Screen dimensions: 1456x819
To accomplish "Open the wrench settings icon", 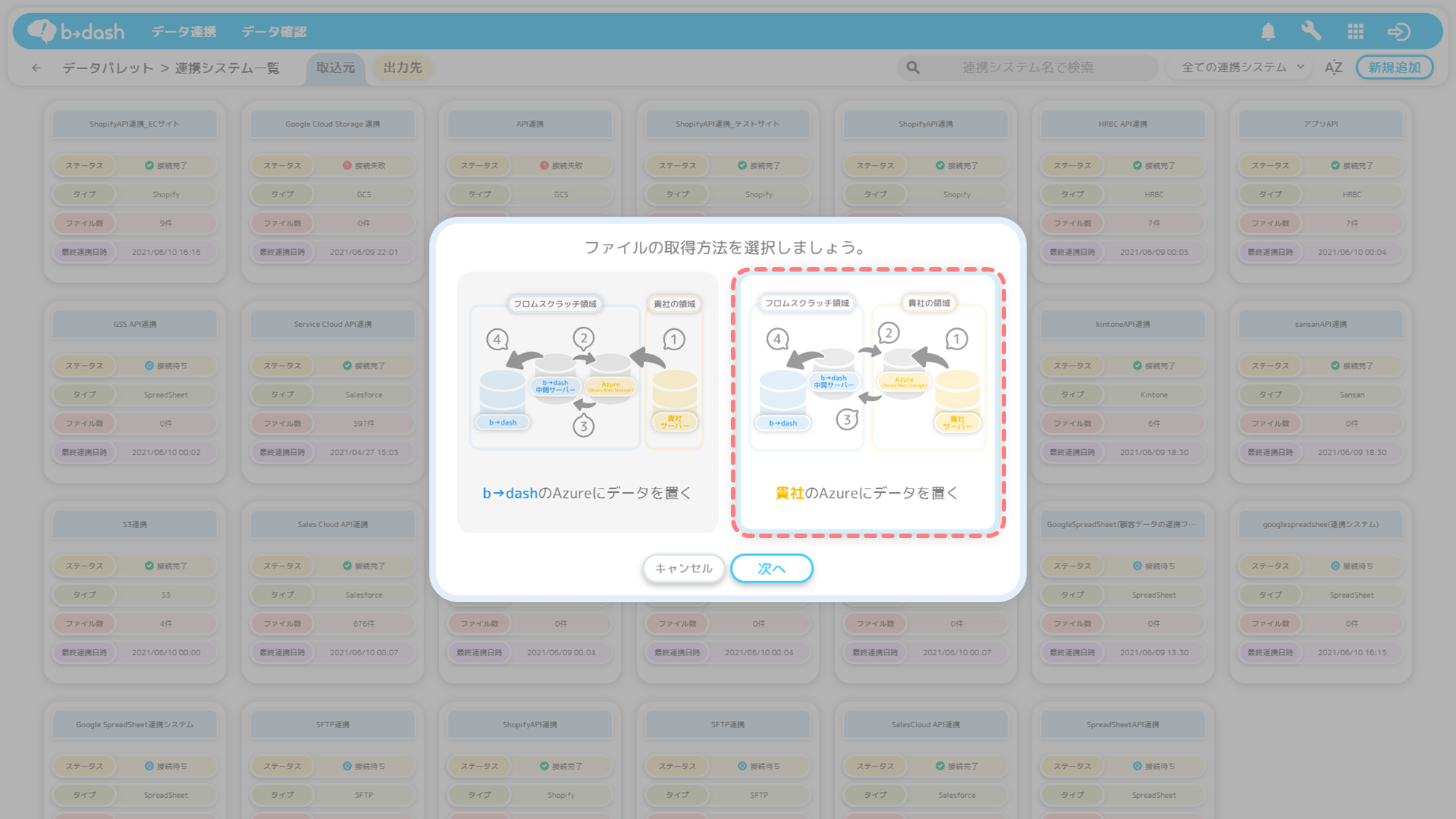I will point(1311,31).
